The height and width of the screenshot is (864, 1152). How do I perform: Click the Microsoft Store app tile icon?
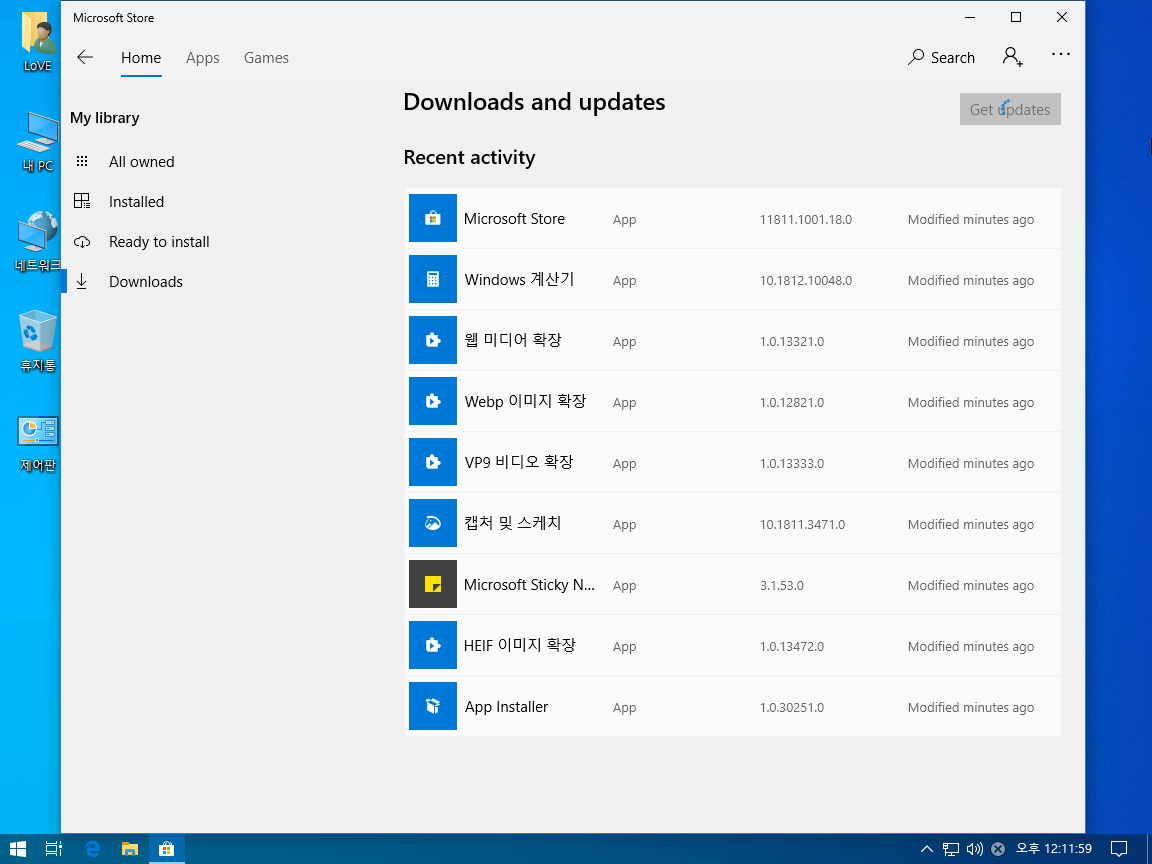click(x=433, y=218)
